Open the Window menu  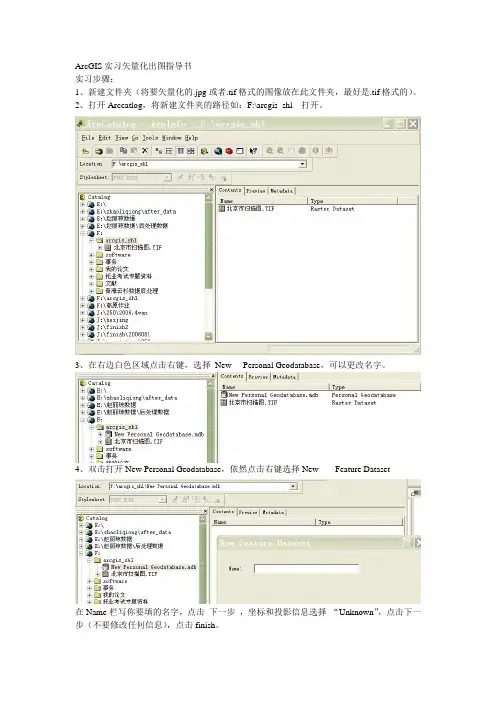pyautogui.click(x=171, y=137)
